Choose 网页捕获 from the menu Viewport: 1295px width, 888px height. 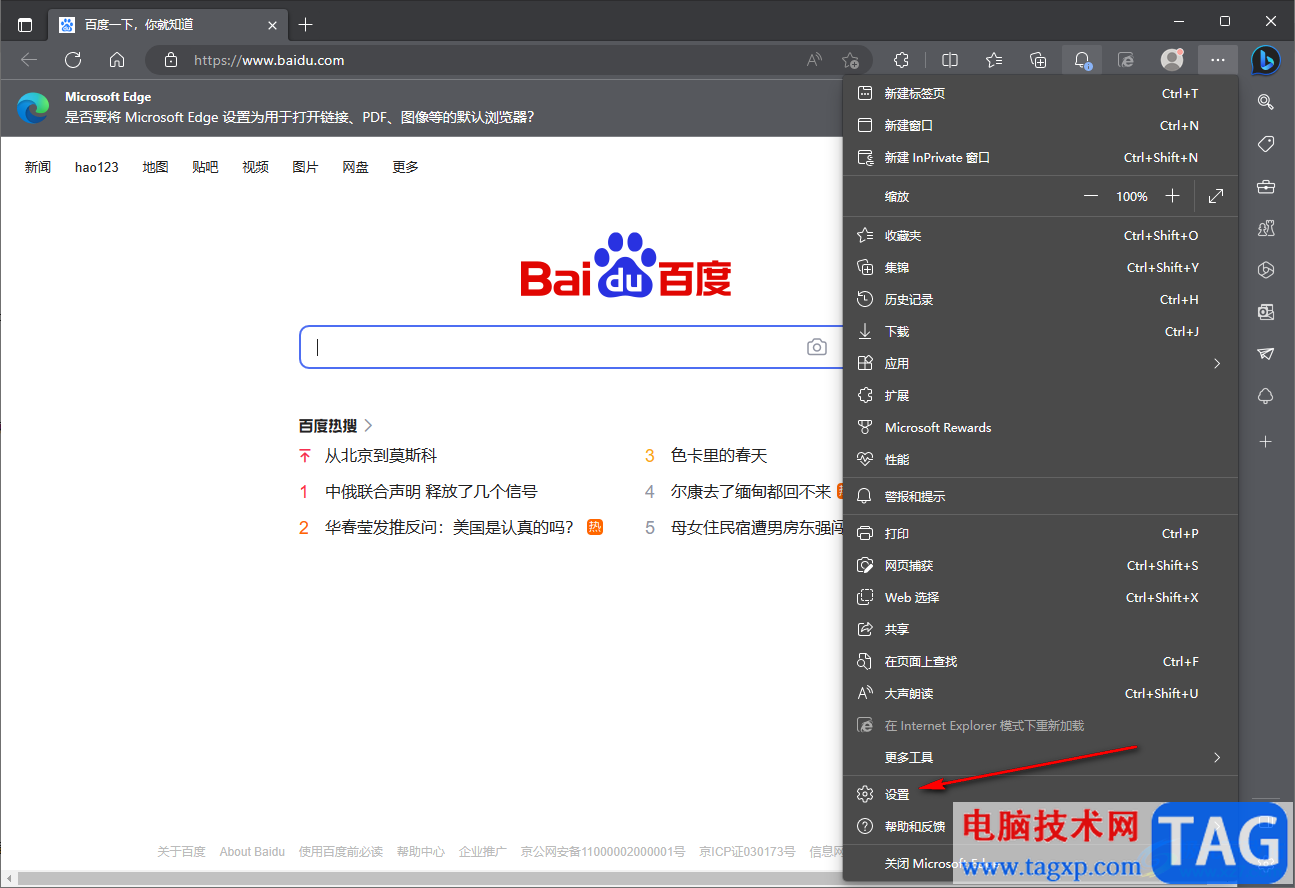coord(1040,565)
